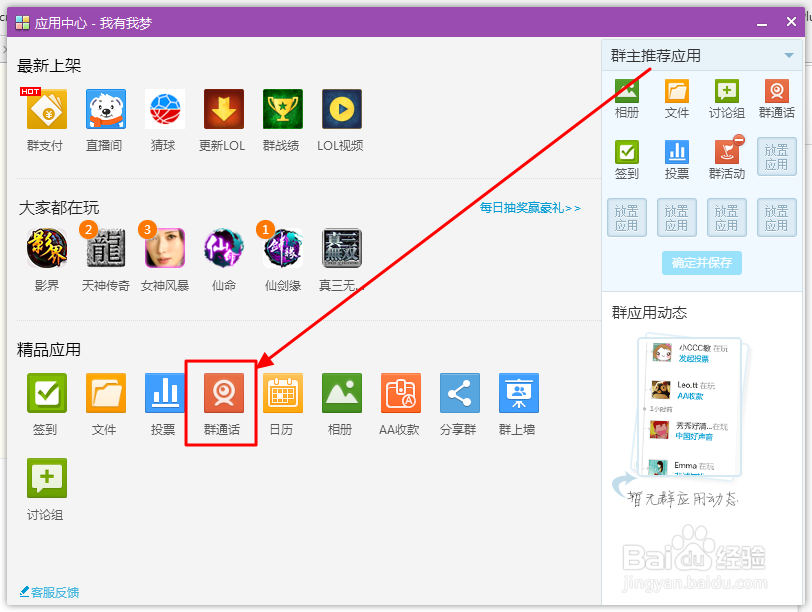
Task: Launch the 仙命 game
Action: pyautogui.click(x=224, y=248)
